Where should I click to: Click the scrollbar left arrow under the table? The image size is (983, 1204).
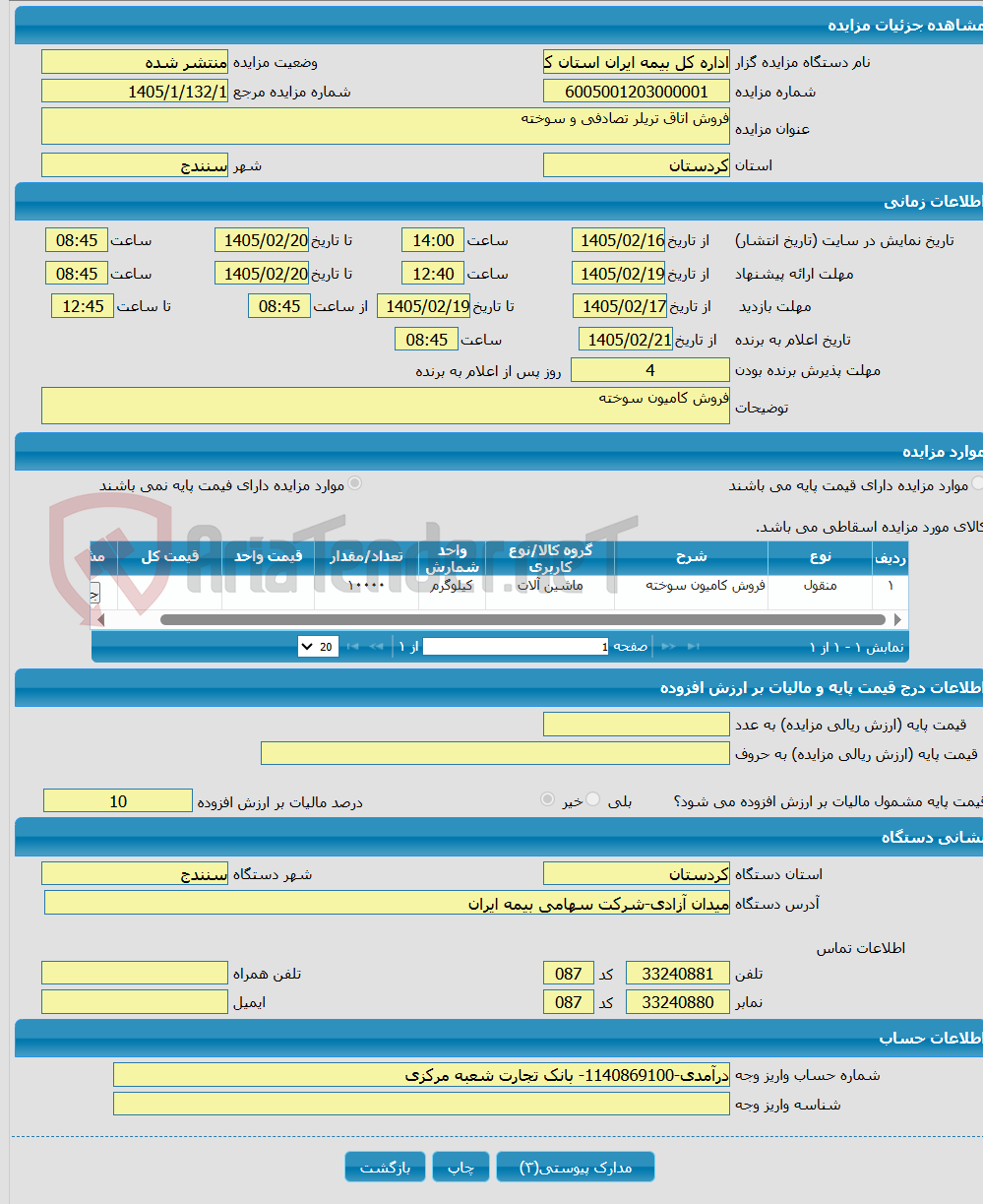pos(98,619)
